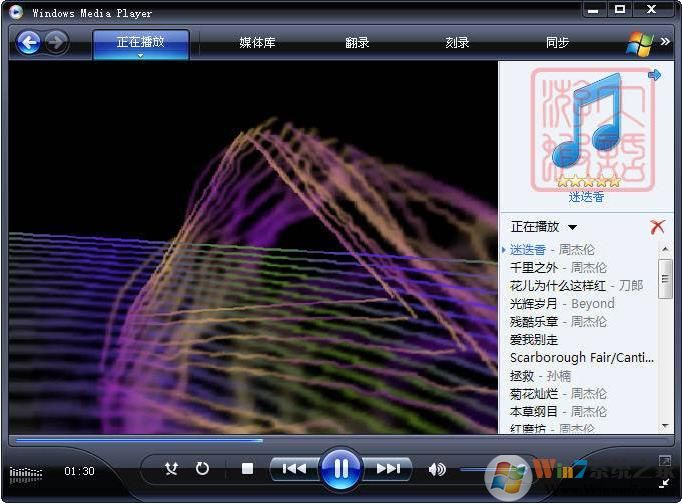682x504 pixels.
Task: Select Scarborough Fair/Canti... track
Action: pyautogui.click(x=582, y=357)
